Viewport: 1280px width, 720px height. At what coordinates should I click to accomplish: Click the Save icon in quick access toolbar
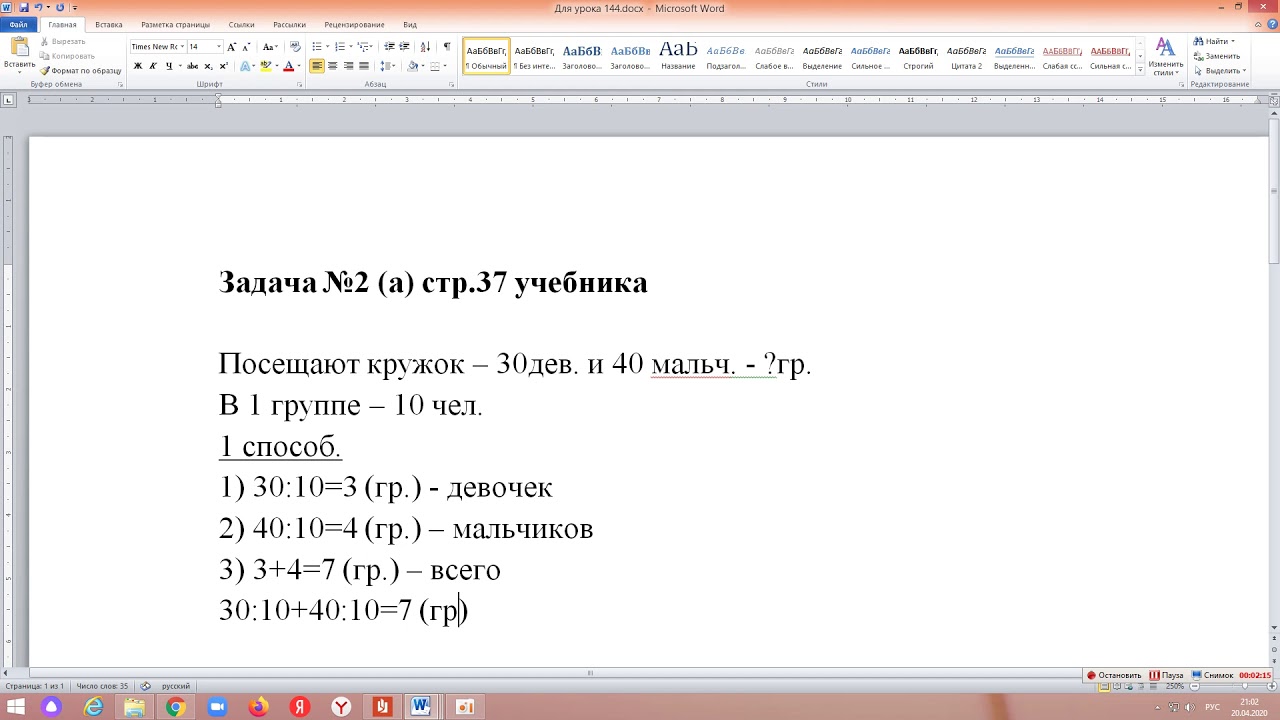23,7
